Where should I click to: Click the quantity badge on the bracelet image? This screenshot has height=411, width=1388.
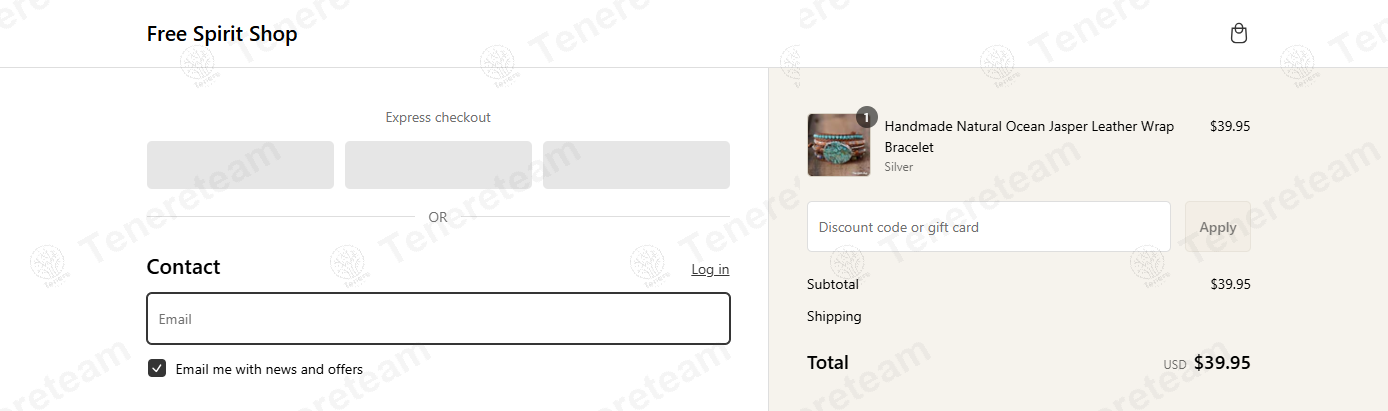click(x=867, y=116)
